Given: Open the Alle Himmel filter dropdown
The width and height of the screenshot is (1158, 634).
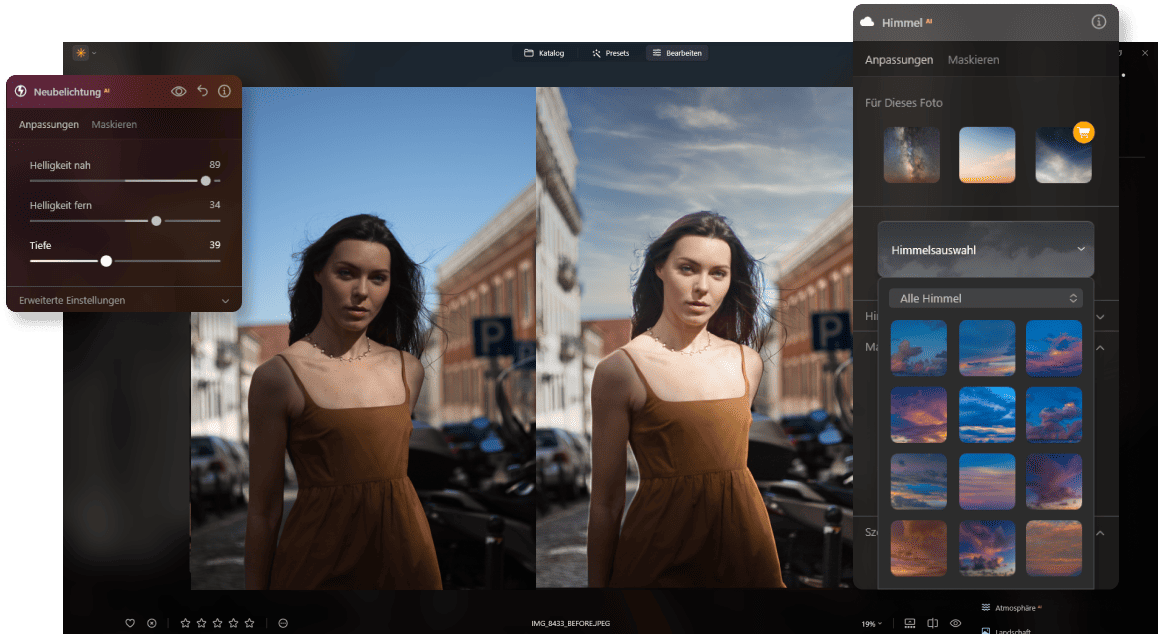Looking at the screenshot, I should pos(986,298).
